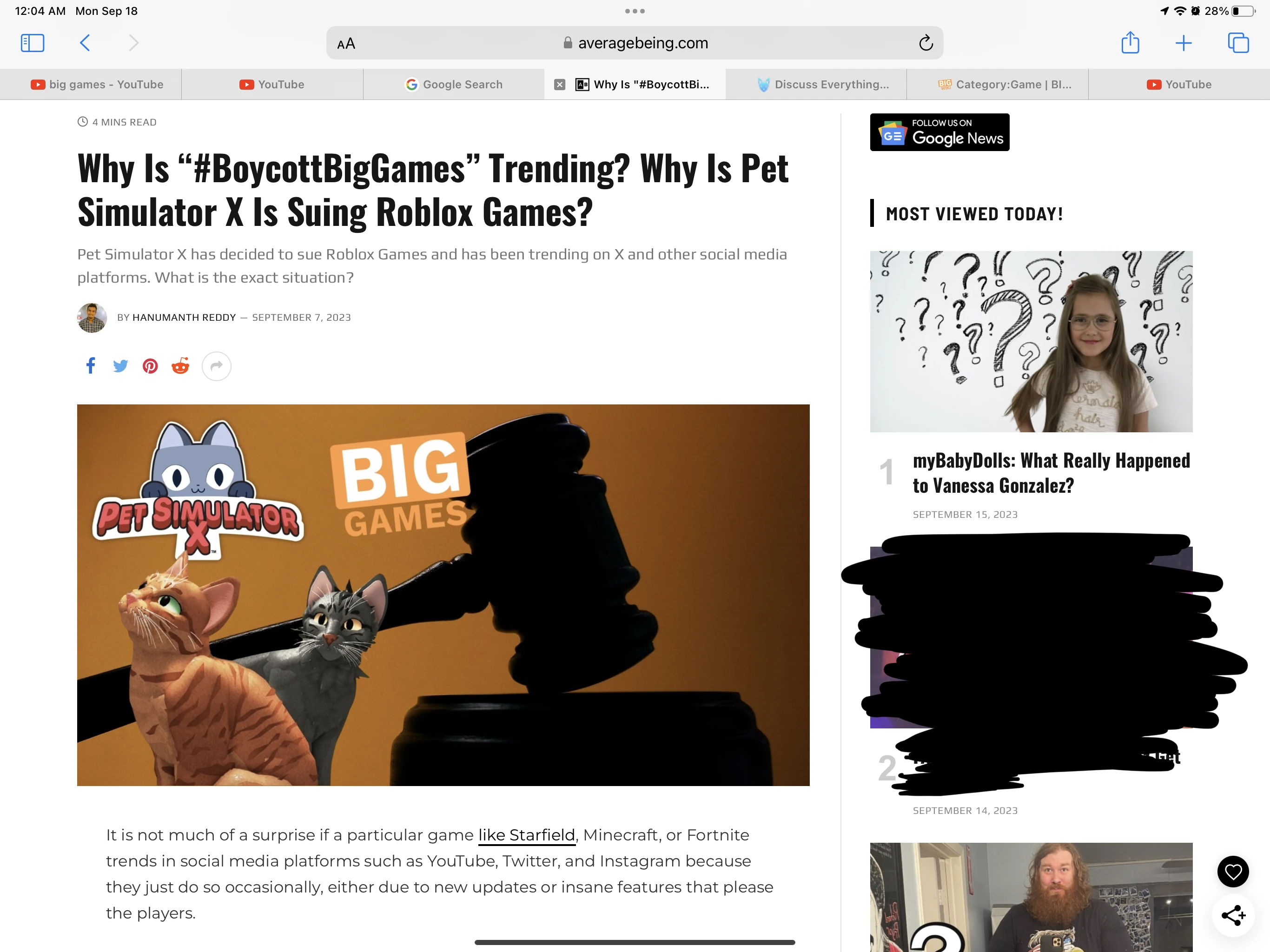Screen dimensions: 1270x952
Task: Share article on Reddit
Action: point(180,366)
